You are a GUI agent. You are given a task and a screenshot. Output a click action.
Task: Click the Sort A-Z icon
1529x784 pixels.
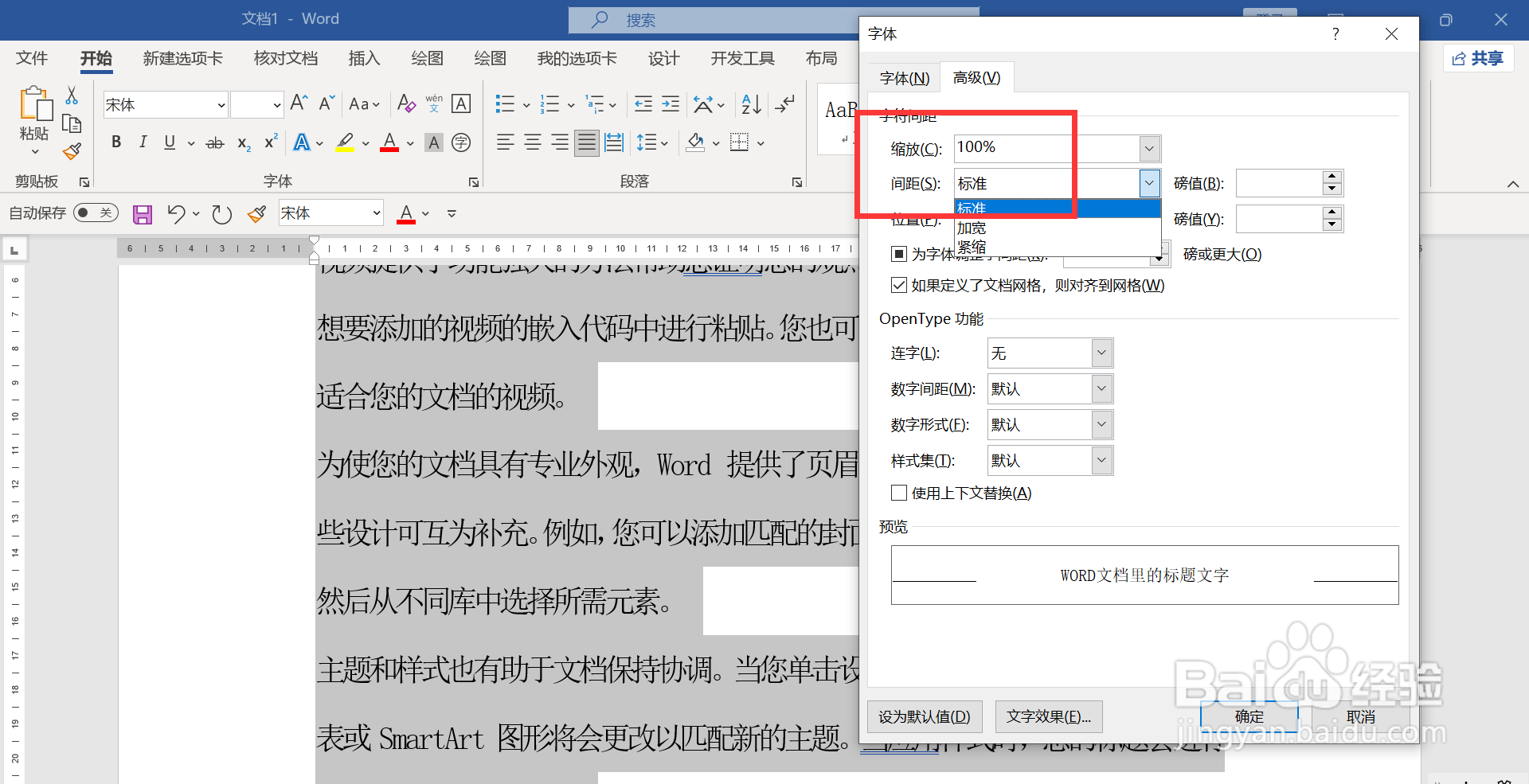tap(751, 103)
